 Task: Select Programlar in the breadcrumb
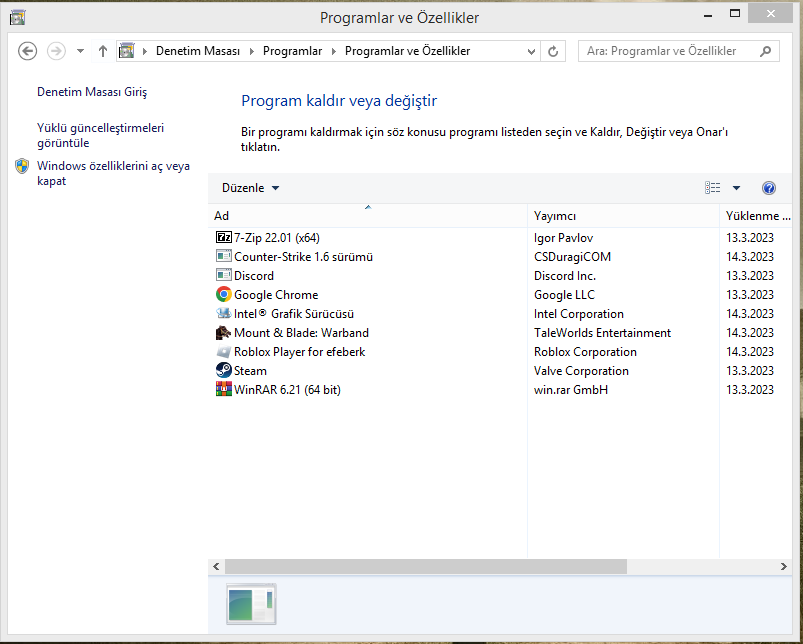point(292,51)
